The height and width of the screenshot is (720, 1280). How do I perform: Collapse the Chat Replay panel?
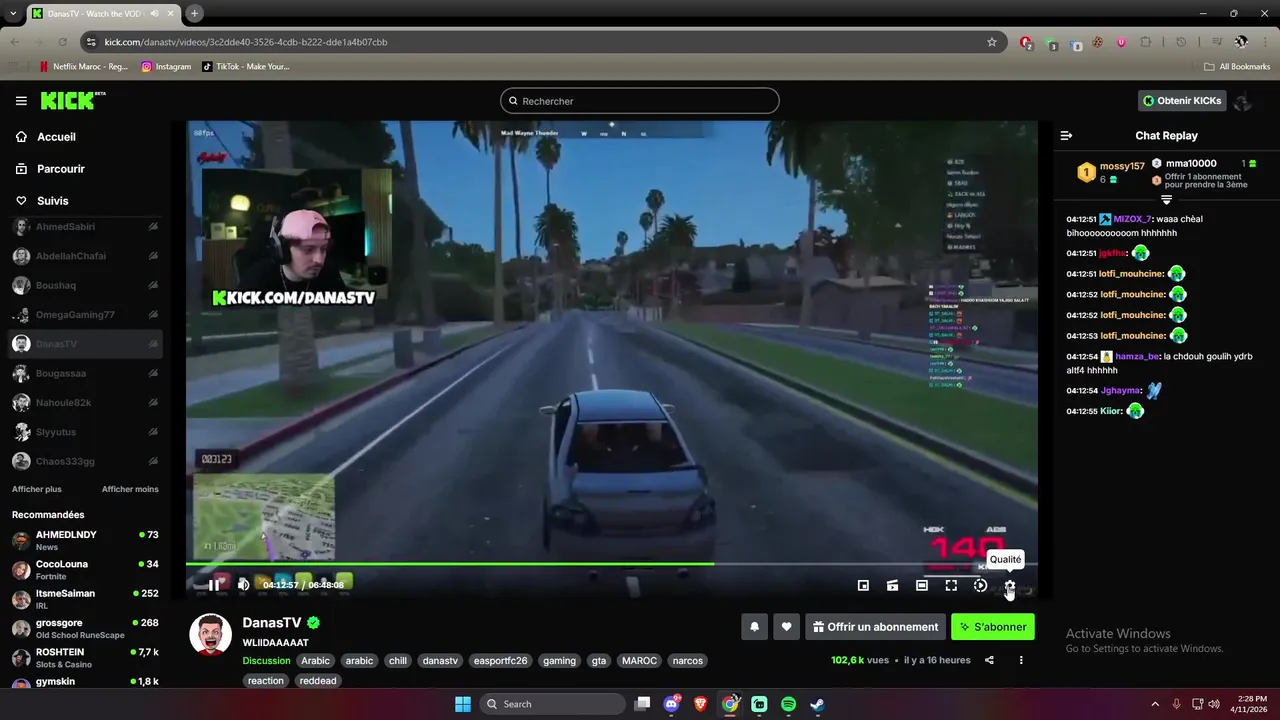1066,136
